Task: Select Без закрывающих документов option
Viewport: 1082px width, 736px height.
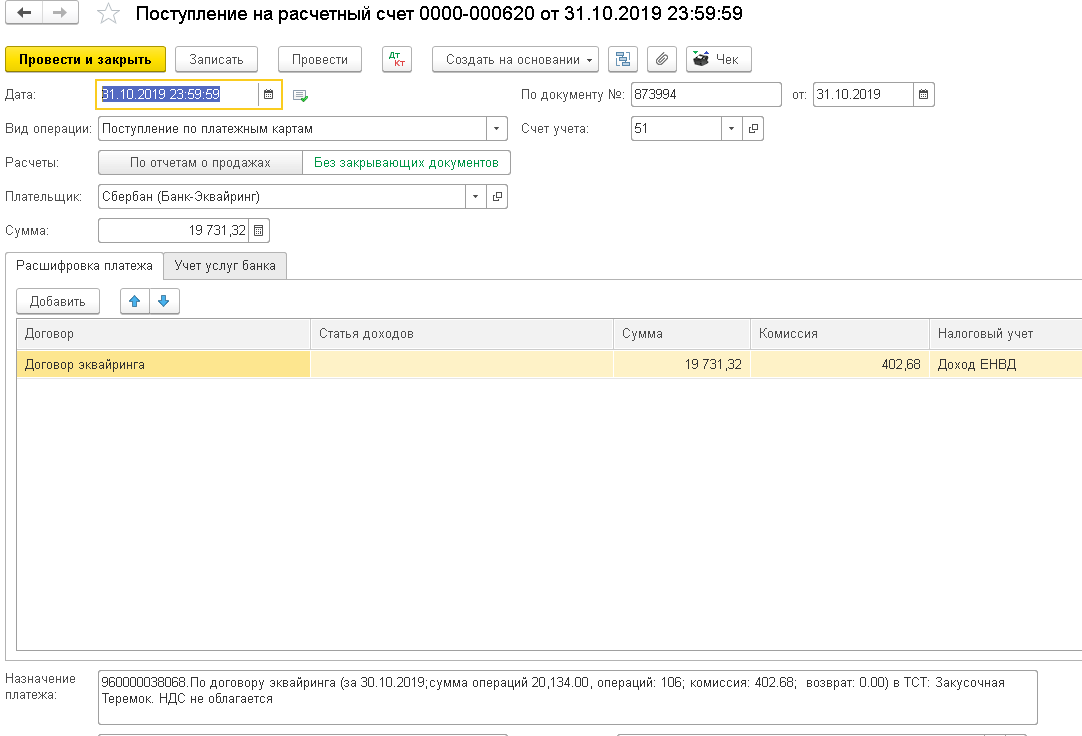Action: click(406, 162)
